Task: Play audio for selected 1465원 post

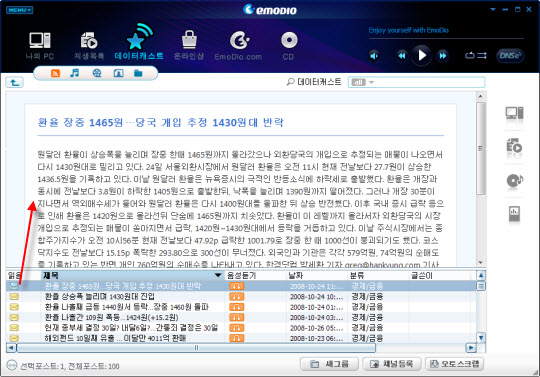Action: [236, 286]
